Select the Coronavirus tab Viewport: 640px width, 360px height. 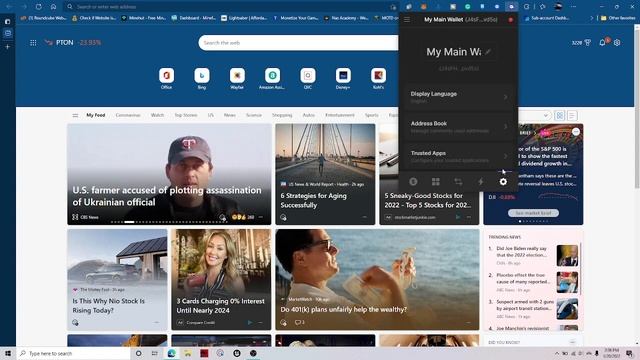(128, 116)
